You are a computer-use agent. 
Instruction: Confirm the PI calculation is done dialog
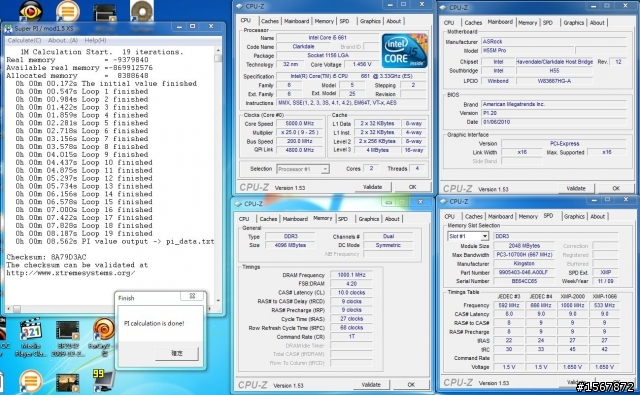(177, 353)
